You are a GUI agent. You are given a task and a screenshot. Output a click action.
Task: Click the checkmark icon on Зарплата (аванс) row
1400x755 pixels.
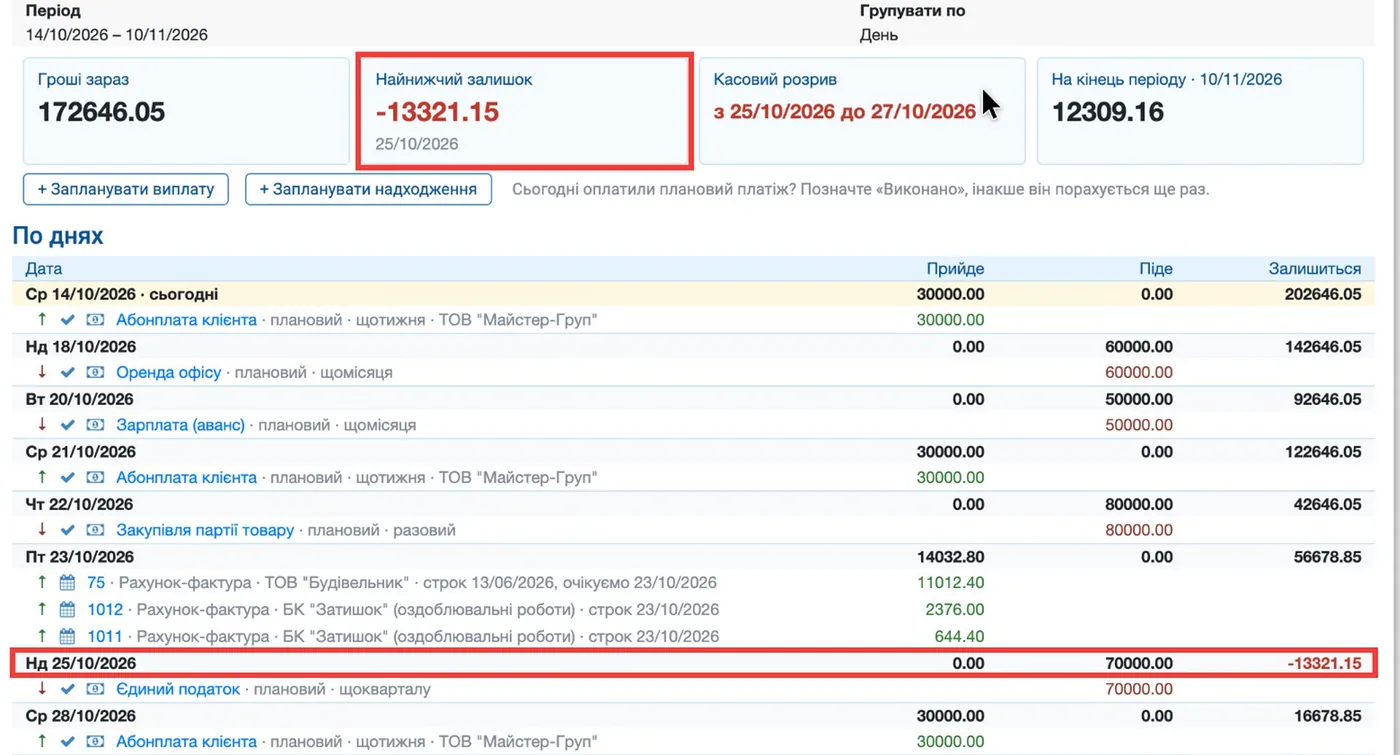click(68, 425)
